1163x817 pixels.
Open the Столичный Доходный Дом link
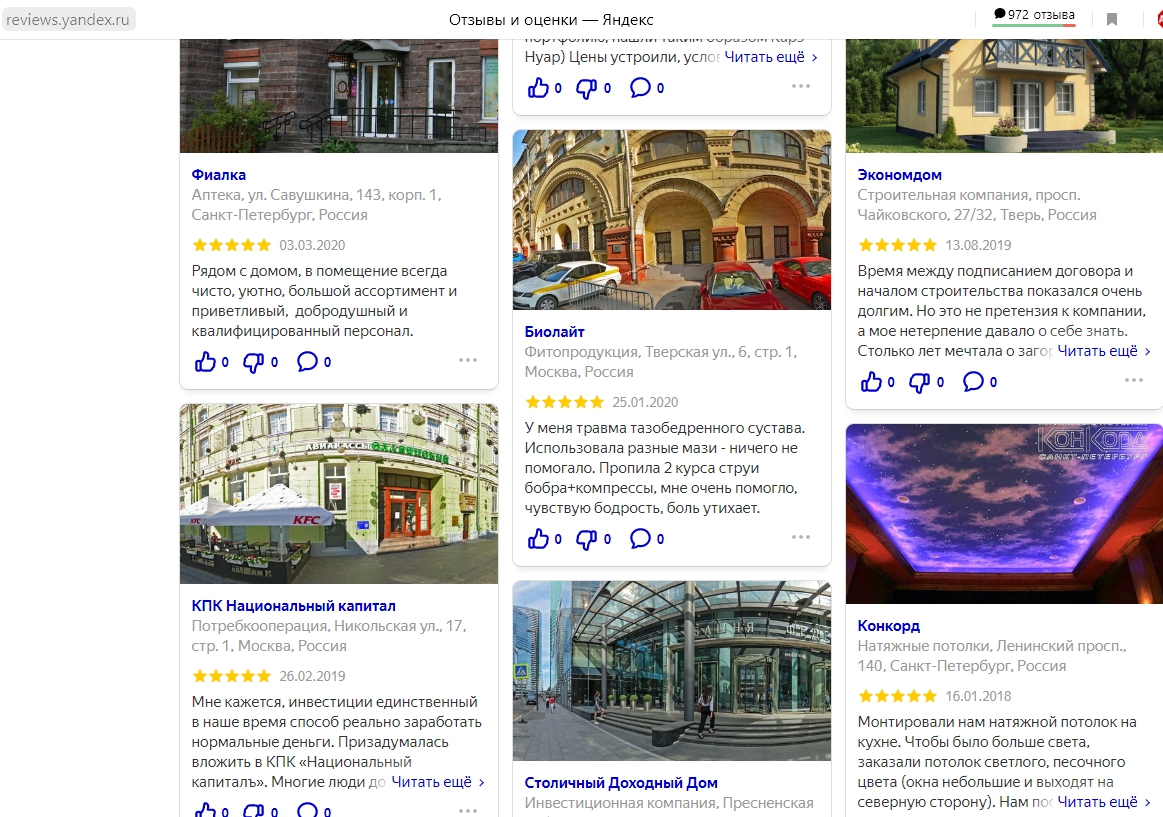point(621,783)
